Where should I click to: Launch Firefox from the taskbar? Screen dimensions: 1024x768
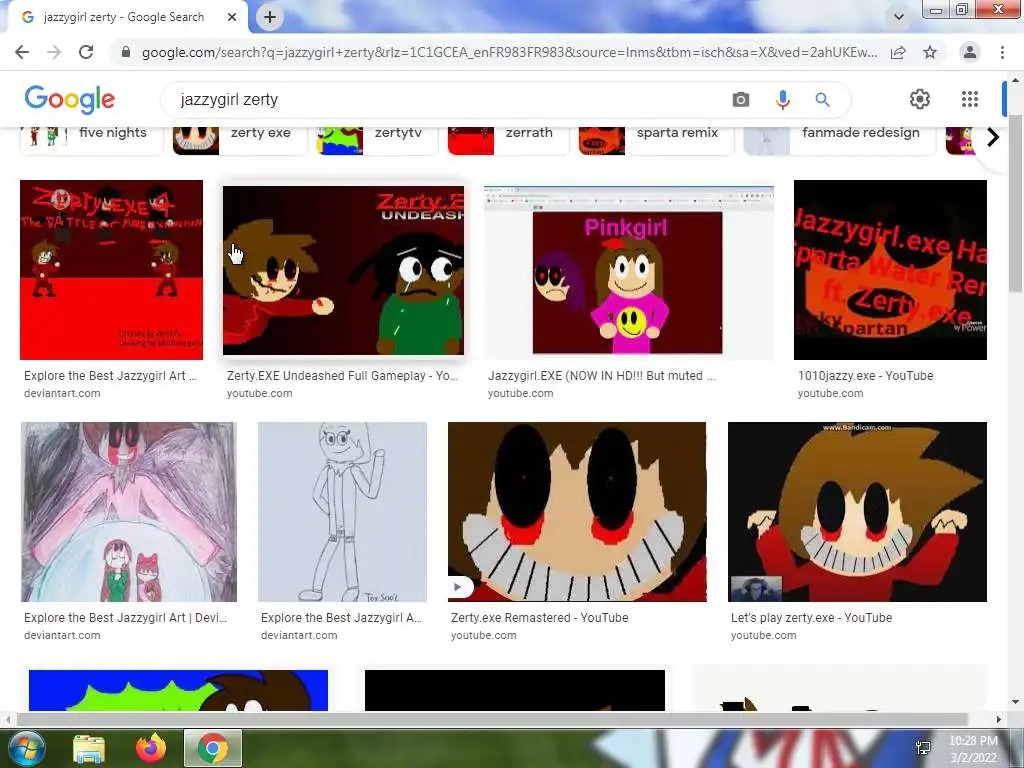point(151,748)
